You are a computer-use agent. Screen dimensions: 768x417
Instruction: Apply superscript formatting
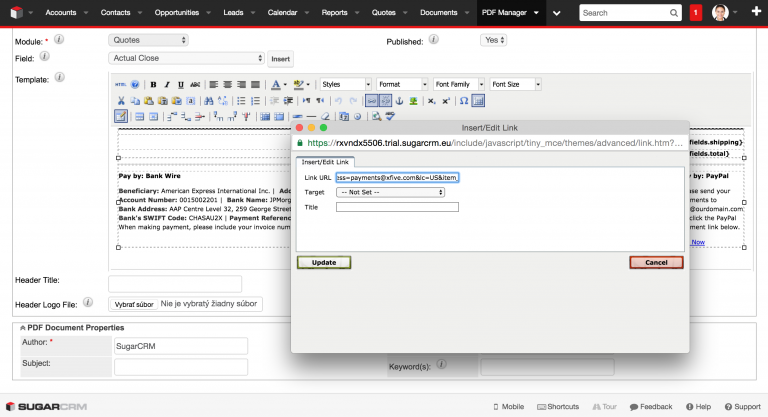[446, 101]
